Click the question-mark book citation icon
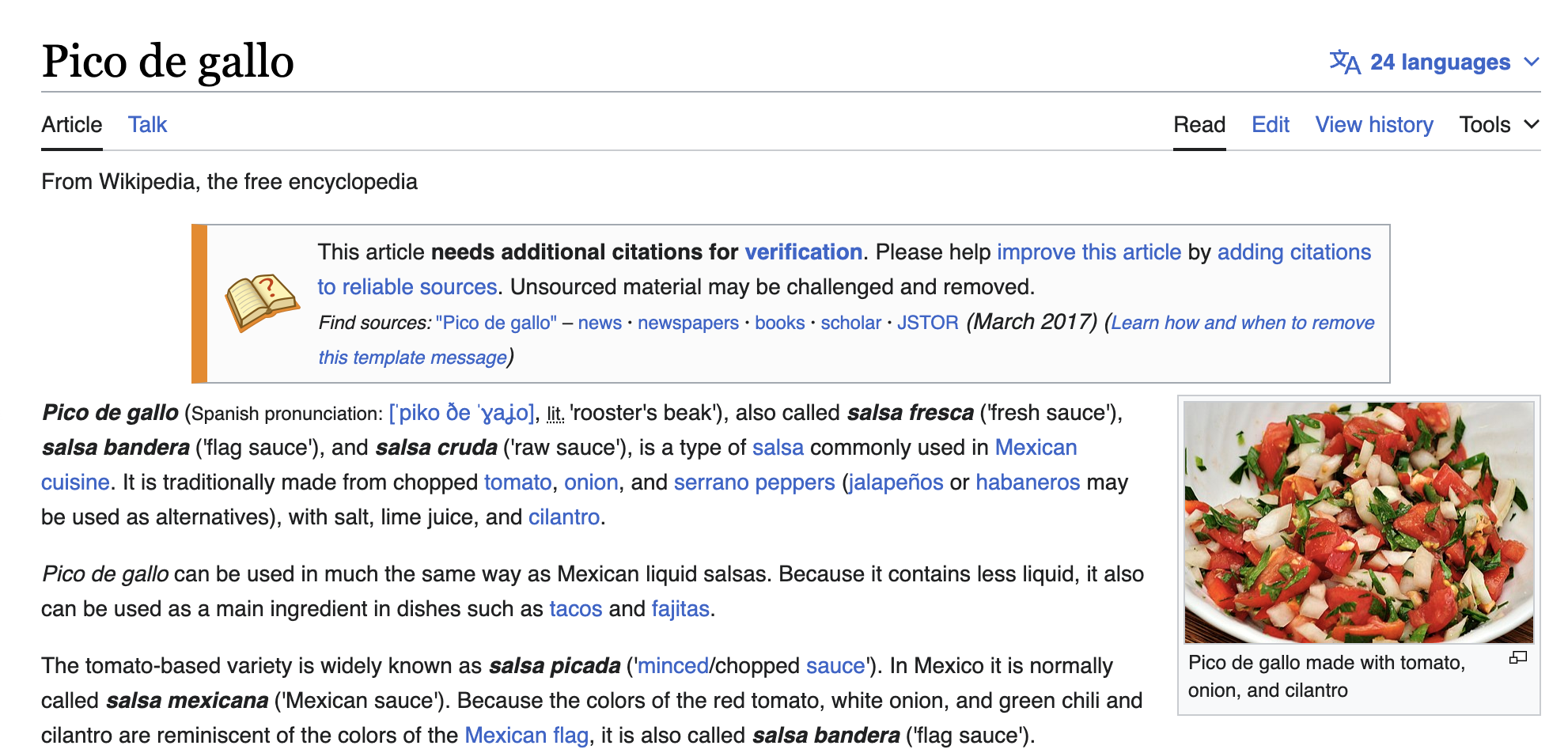Viewport: 1568px width, 753px height. (x=261, y=302)
